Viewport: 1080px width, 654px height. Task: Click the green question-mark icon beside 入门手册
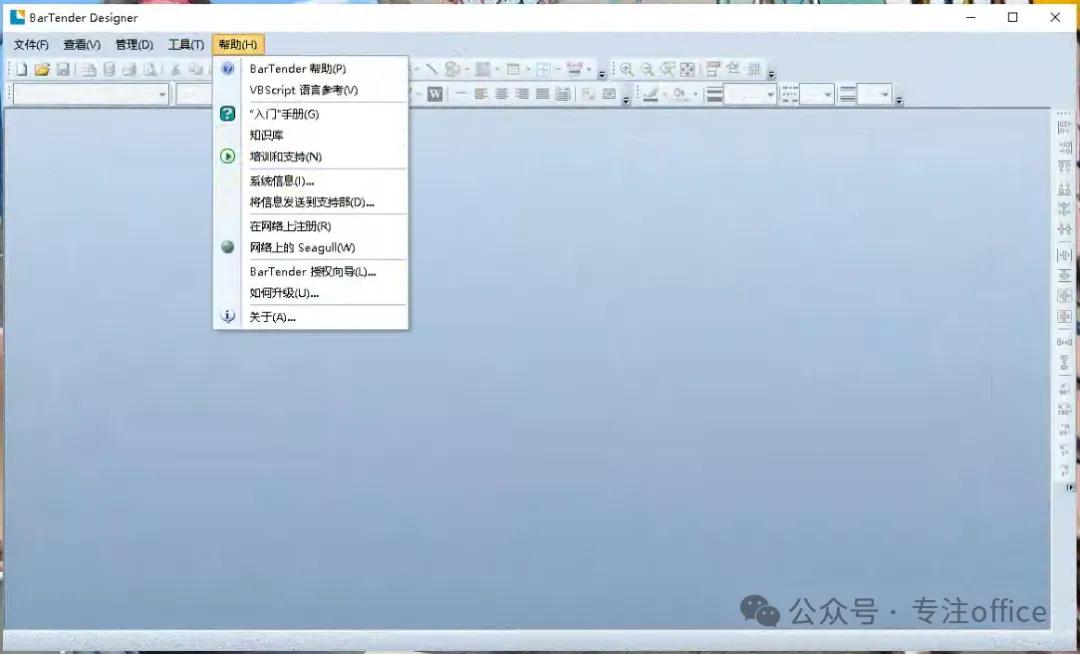(x=227, y=114)
